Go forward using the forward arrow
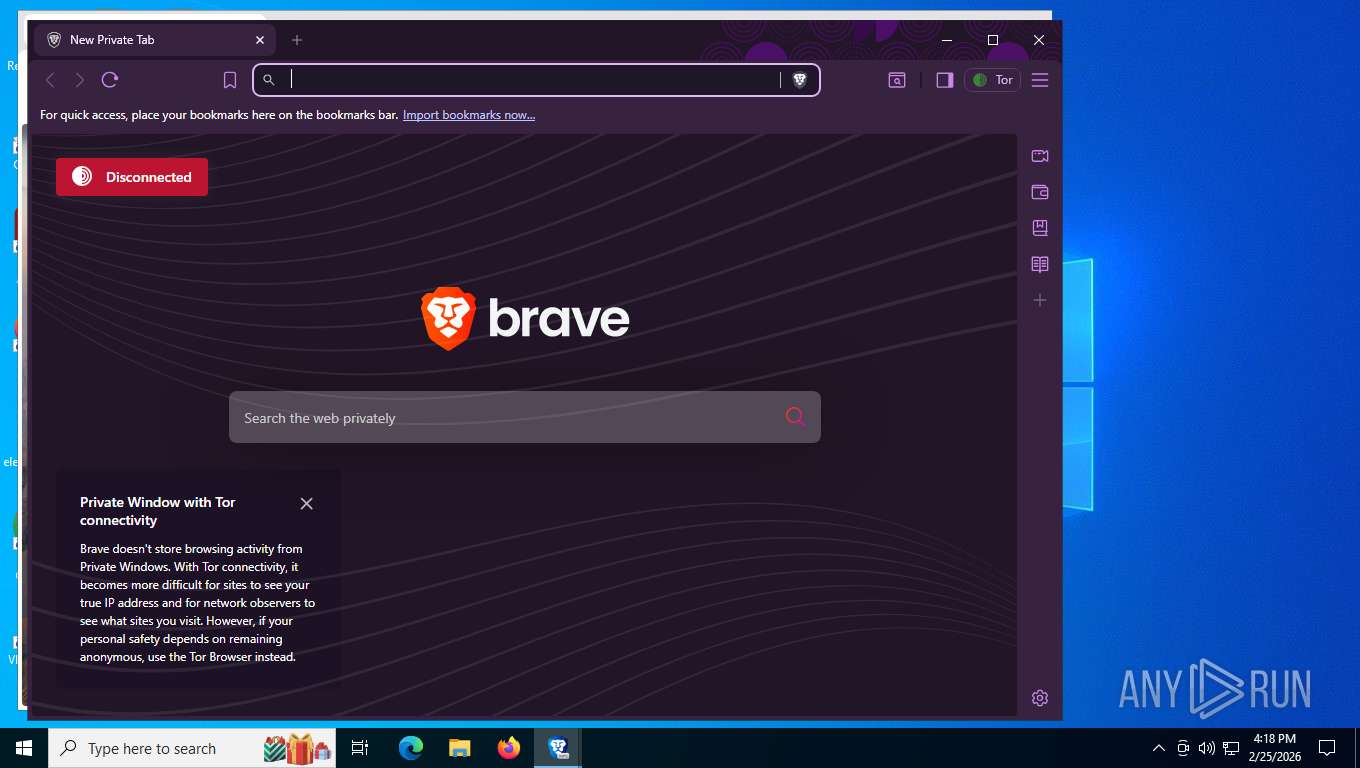This screenshot has width=1360, height=768. tap(80, 80)
